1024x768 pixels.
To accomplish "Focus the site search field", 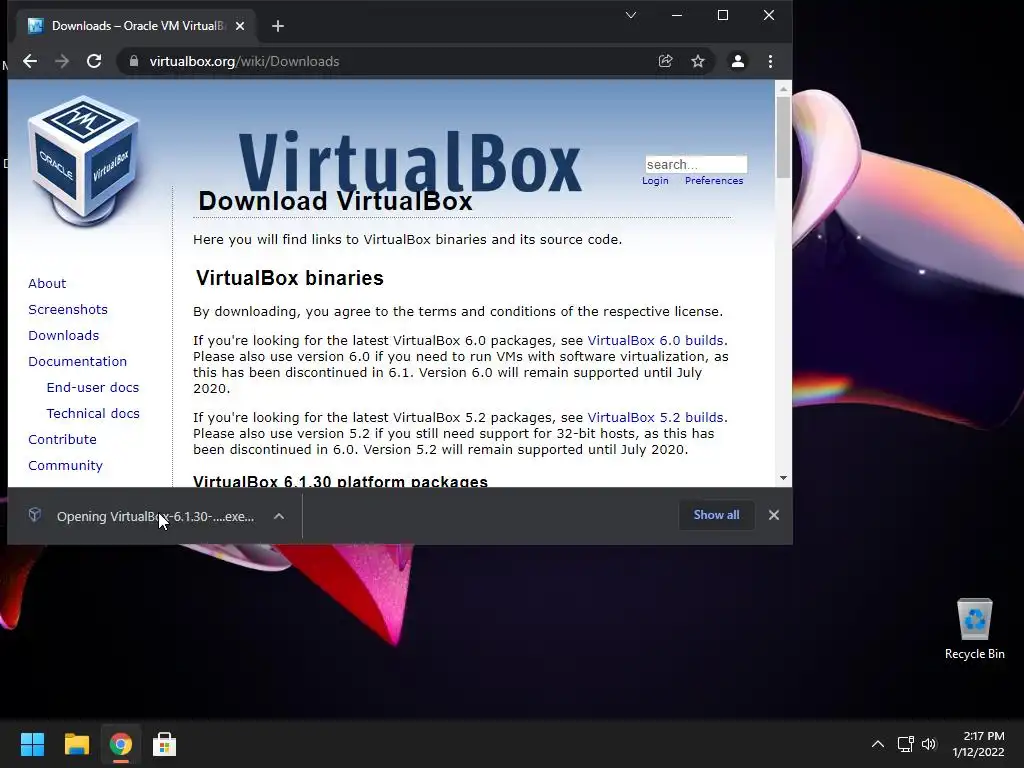I will point(696,164).
